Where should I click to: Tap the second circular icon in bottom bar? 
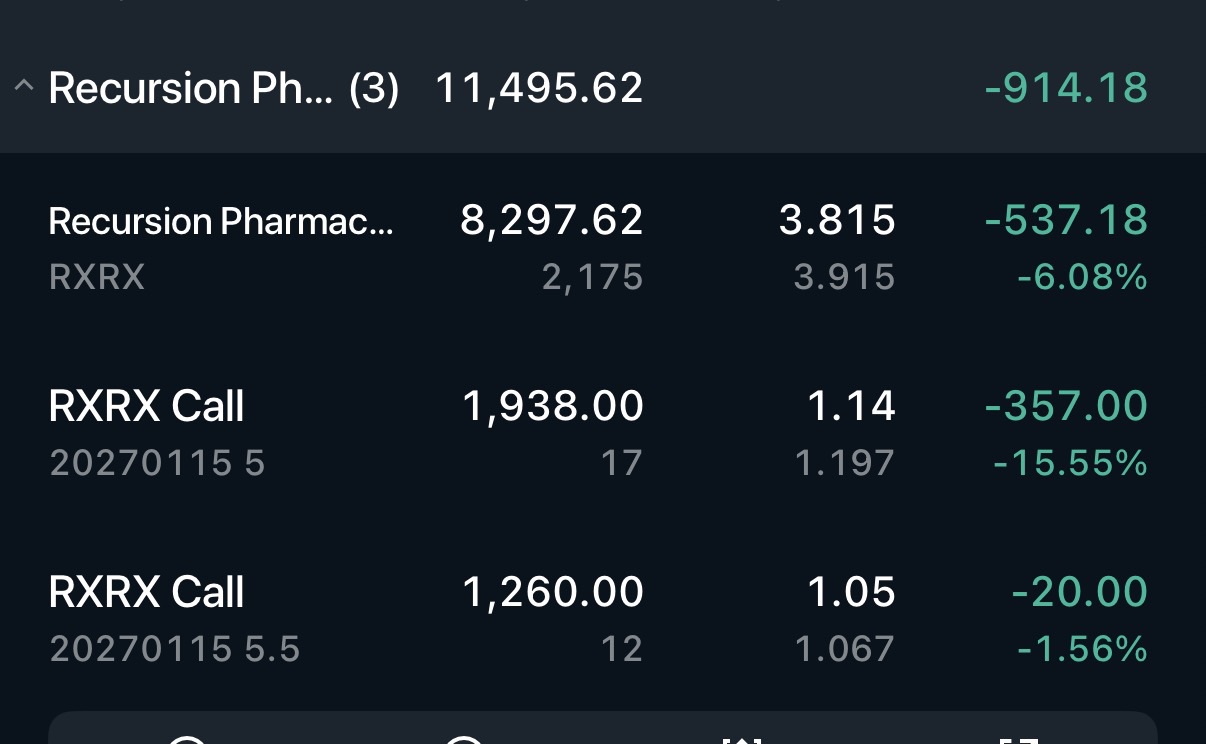pyautogui.click(x=463, y=738)
